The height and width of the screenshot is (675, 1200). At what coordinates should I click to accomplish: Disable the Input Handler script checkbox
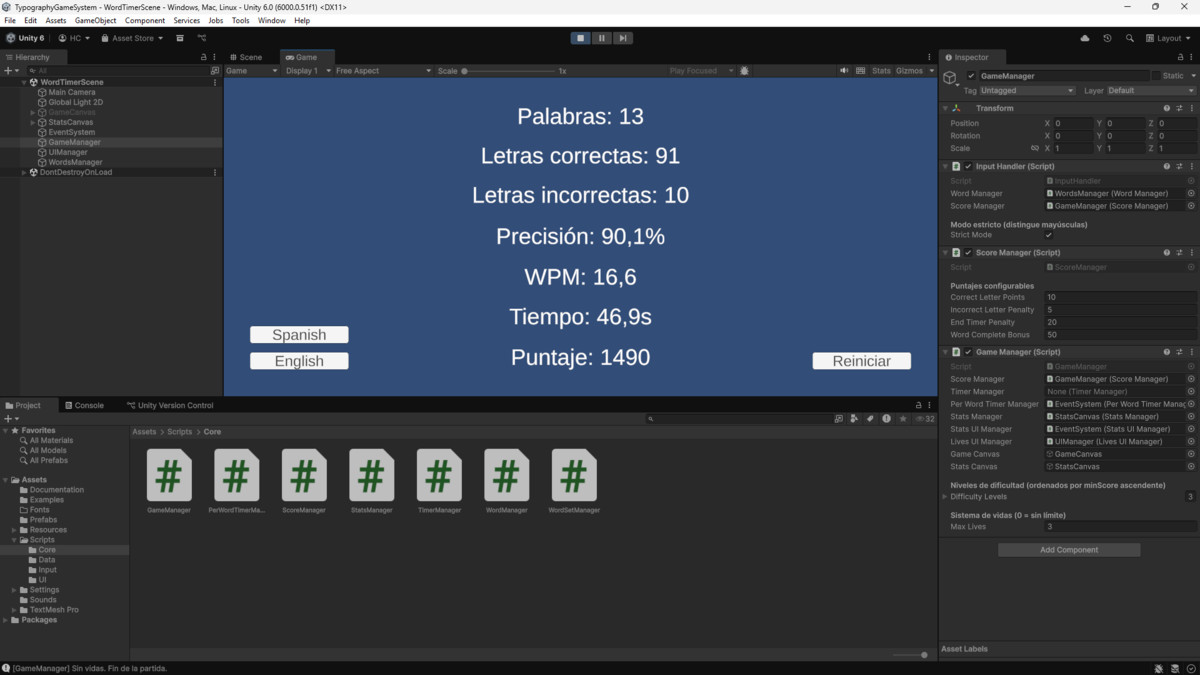tap(968, 166)
